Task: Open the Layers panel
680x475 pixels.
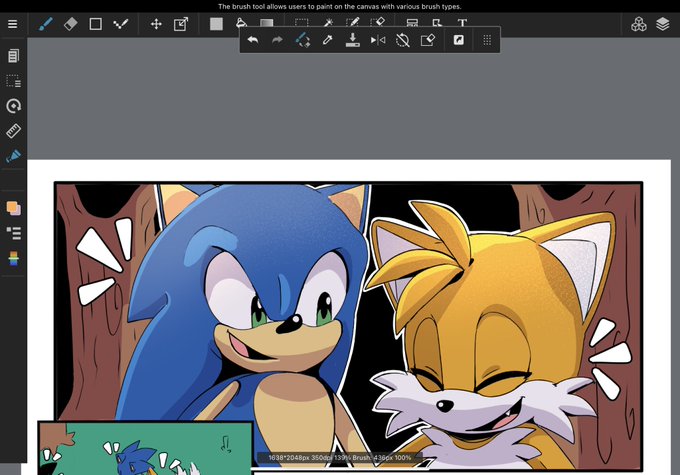Action: pos(663,24)
